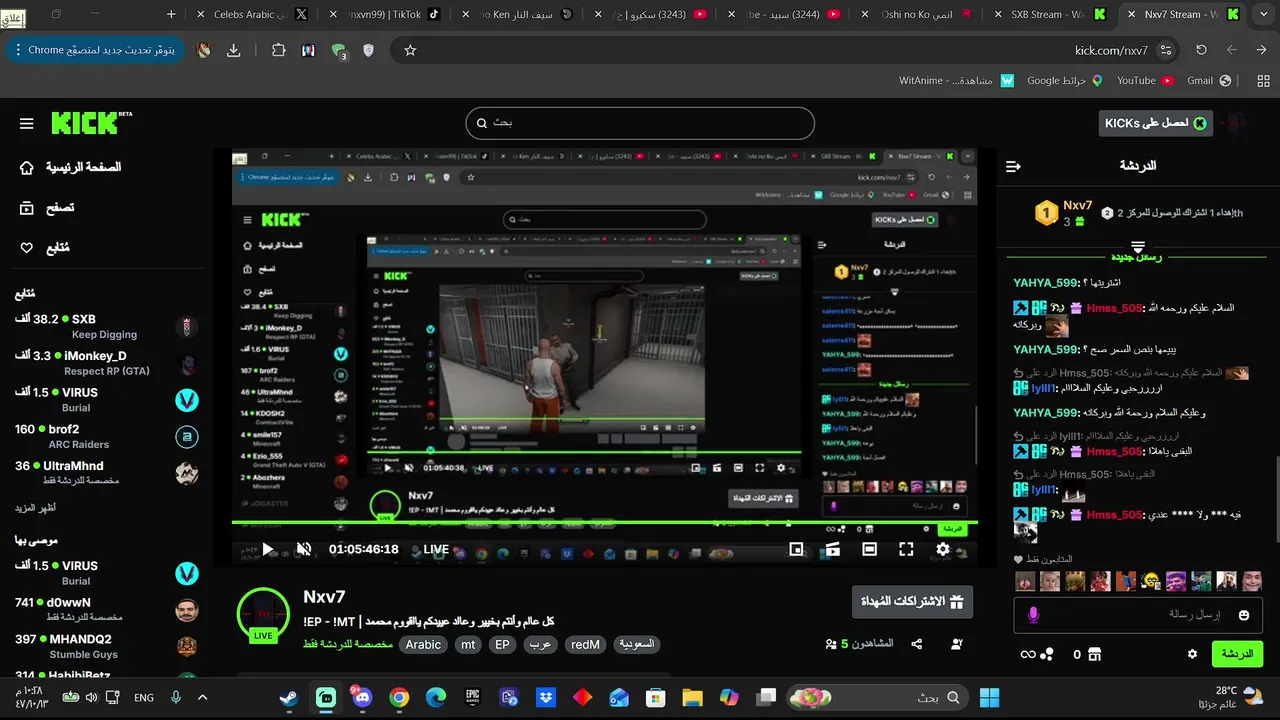The image size is (1280, 720).
Task: Open the YouTube bookmark
Action: tap(1144, 81)
